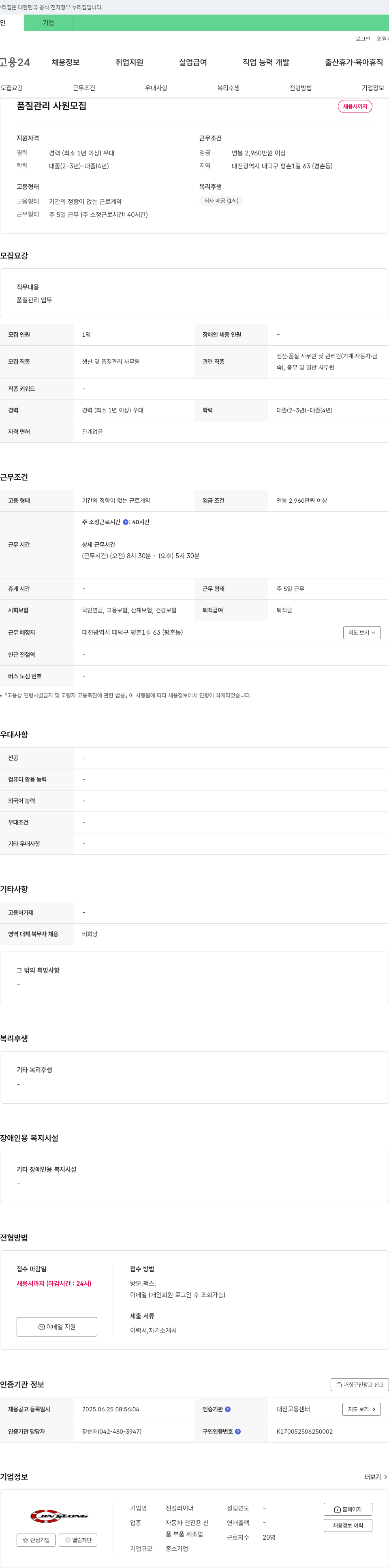Viewport: 389px width, 1568px height.
Task: Select the 퇴직급여 value 퇴직금
Action: click(284, 610)
